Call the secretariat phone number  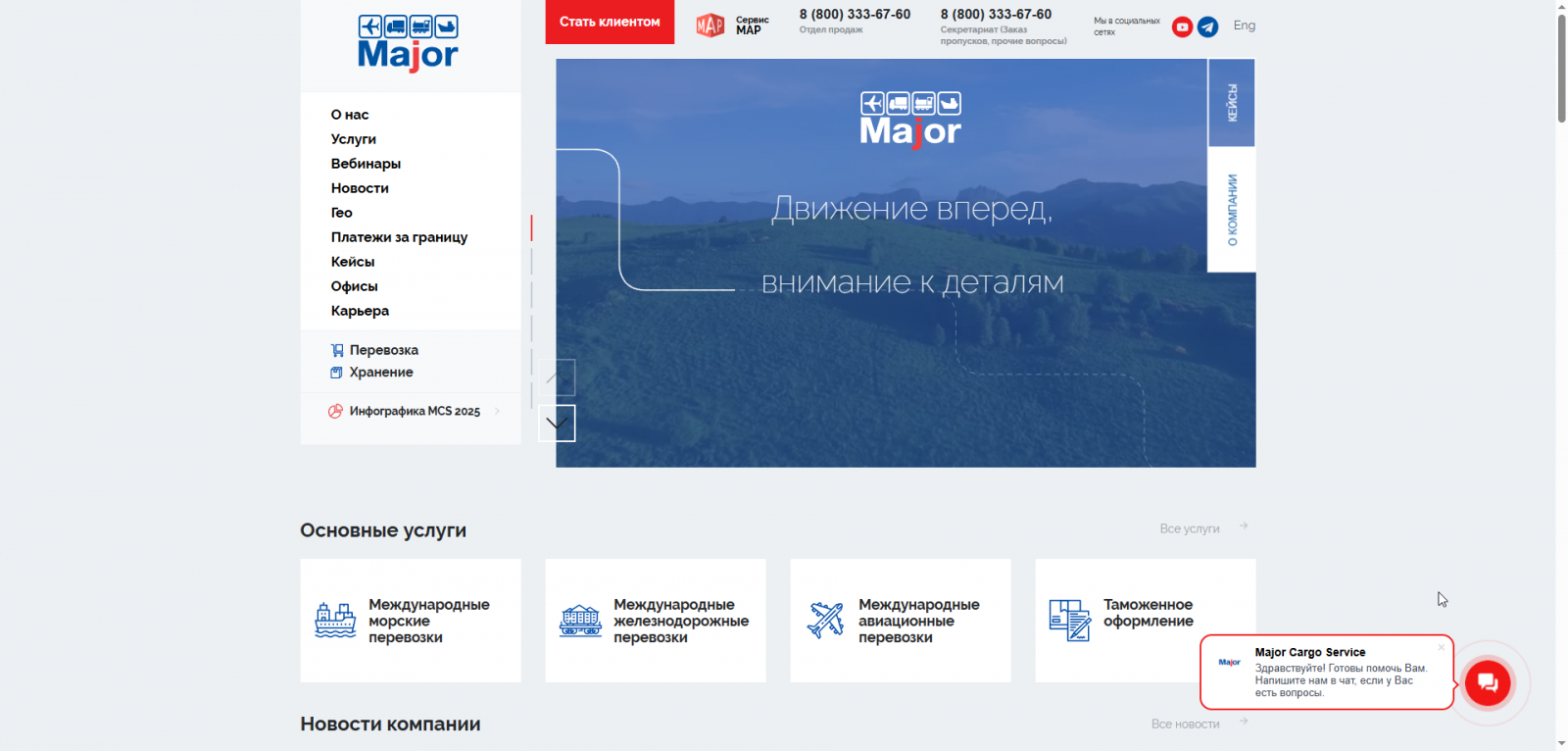click(996, 15)
